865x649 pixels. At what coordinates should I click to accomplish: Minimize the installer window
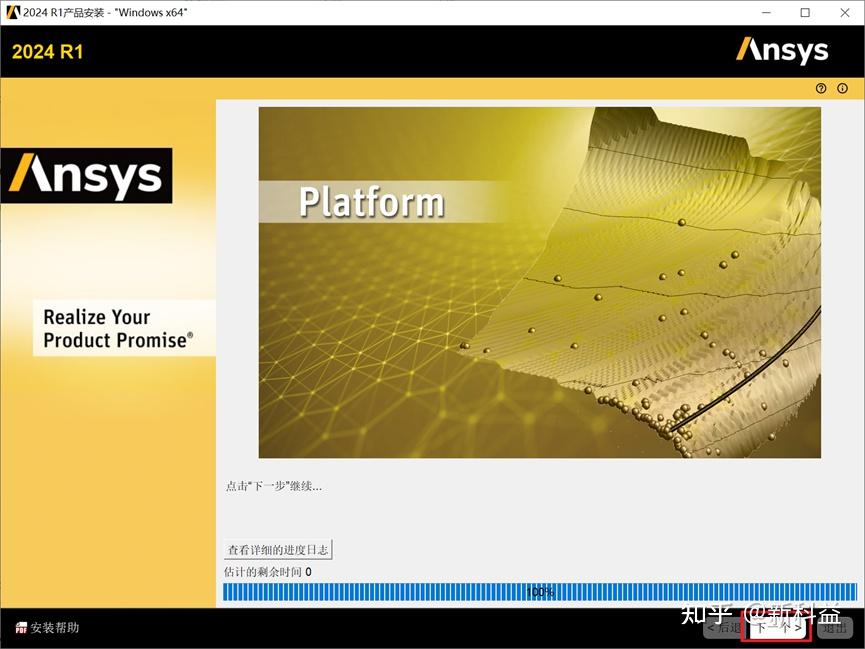click(x=769, y=12)
